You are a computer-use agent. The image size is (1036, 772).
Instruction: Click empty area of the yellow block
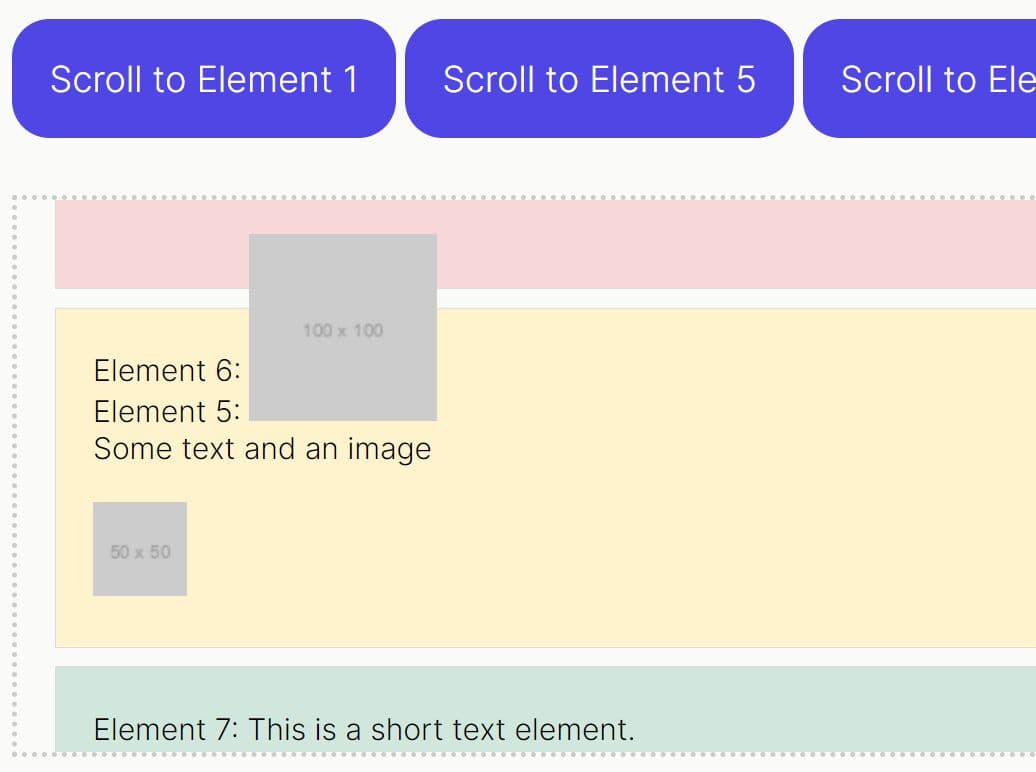point(700,500)
